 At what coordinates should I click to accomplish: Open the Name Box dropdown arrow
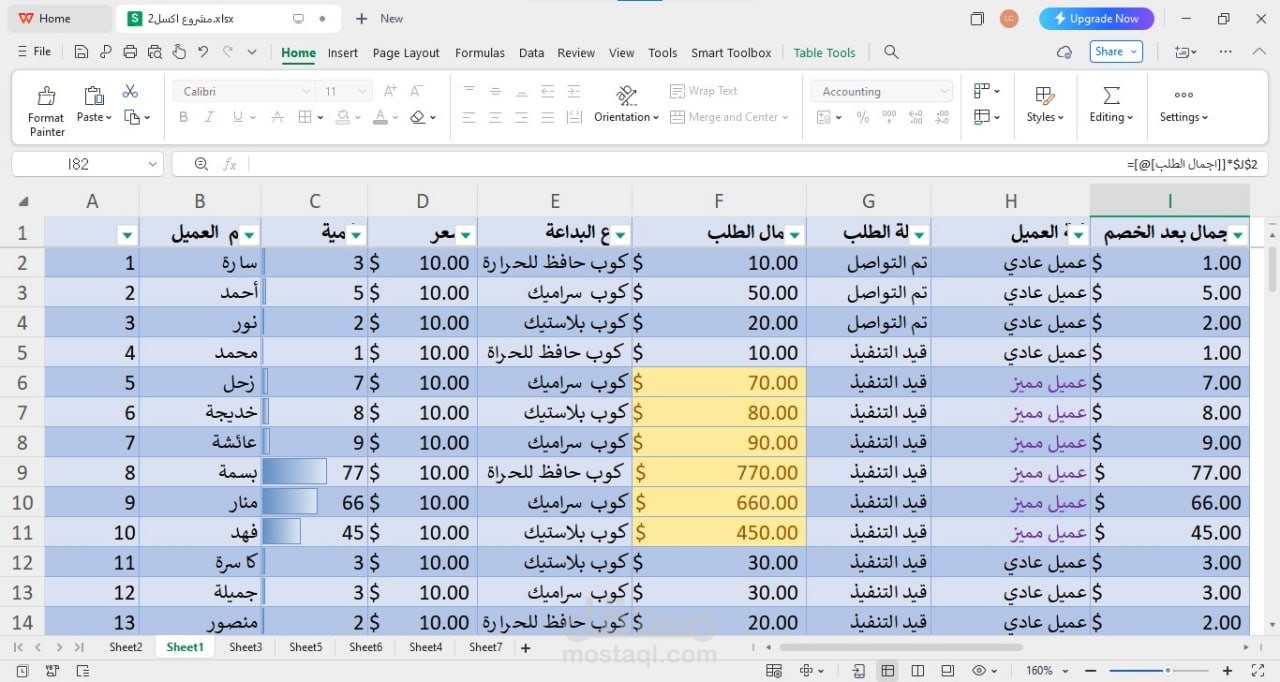pyautogui.click(x=153, y=164)
